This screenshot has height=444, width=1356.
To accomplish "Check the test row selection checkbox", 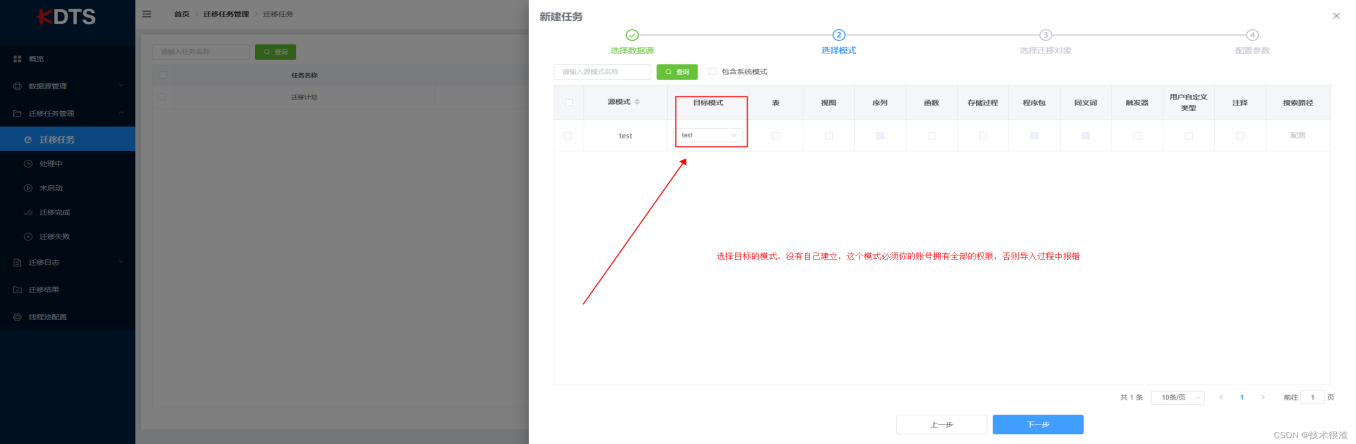I will tap(568, 135).
